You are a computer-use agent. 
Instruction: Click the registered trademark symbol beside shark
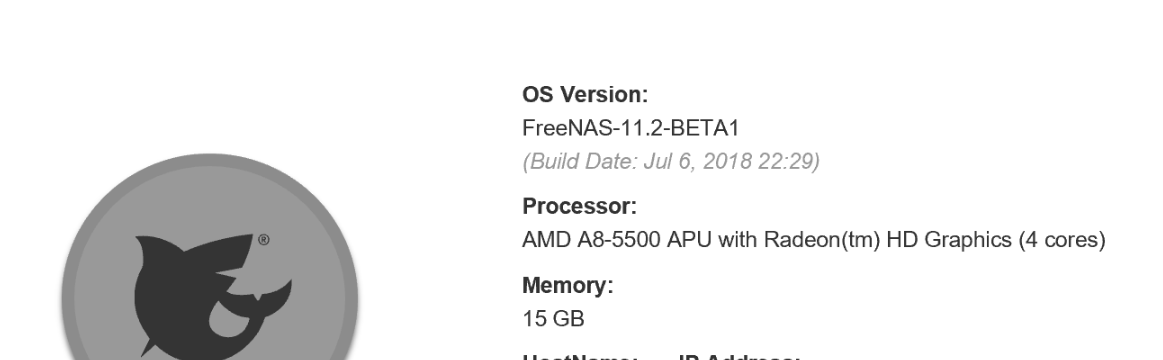tap(264, 240)
